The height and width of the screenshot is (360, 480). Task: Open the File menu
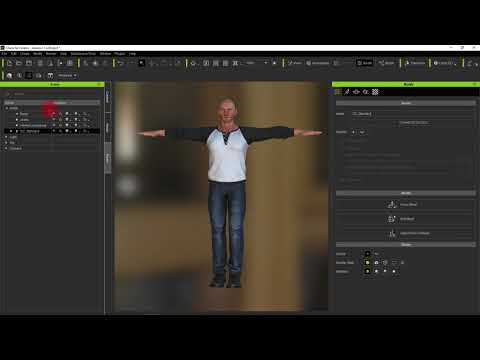(x=4, y=54)
